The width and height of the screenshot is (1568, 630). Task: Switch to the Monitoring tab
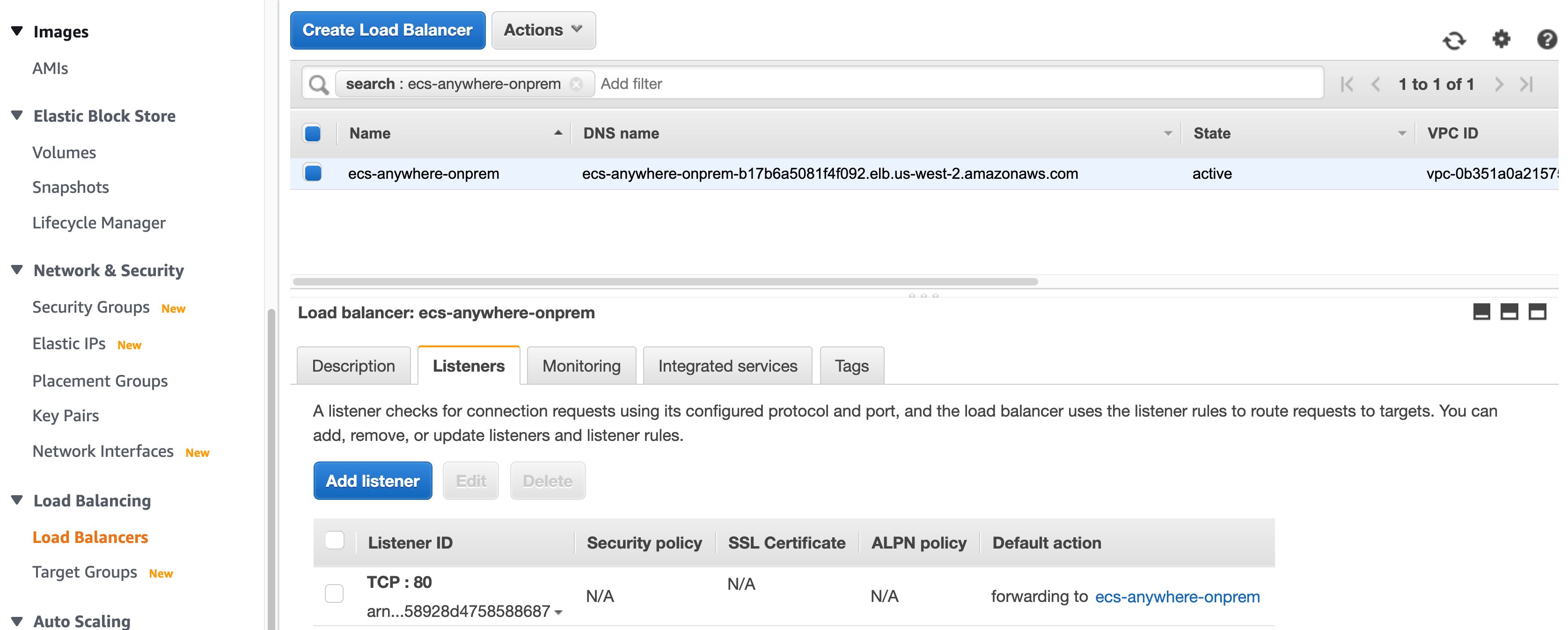(x=581, y=366)
